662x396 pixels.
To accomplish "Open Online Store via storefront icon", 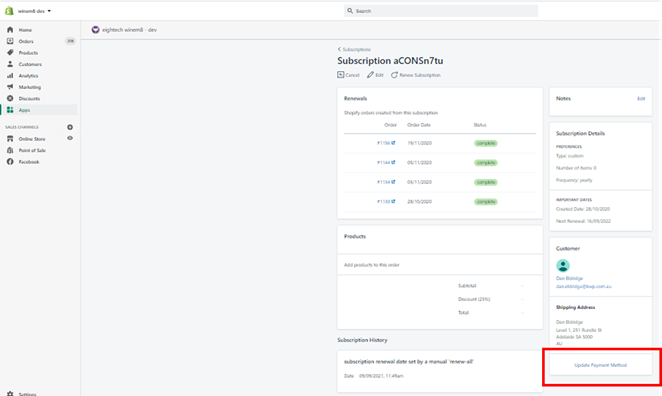I will 10,139.
